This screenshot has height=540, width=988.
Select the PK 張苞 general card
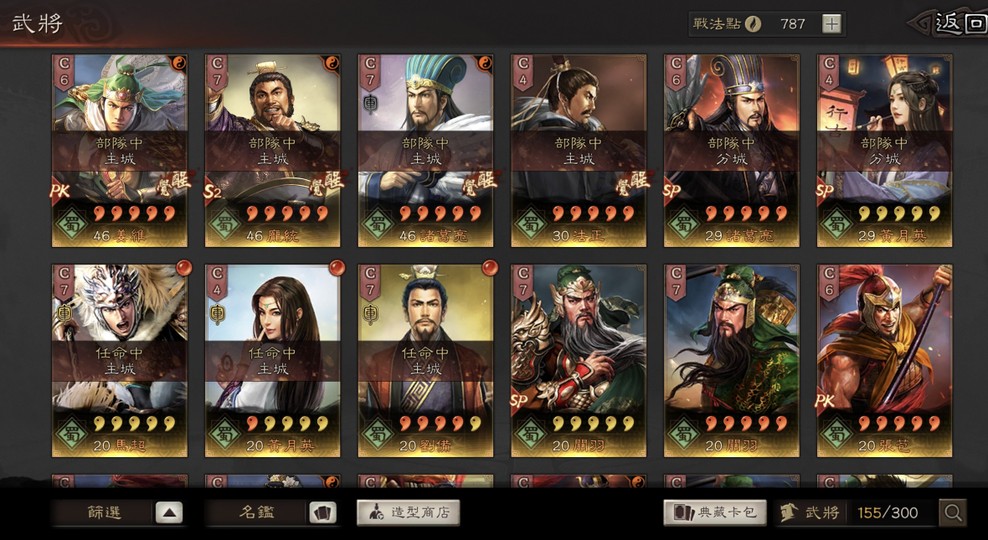pos(885,360)
